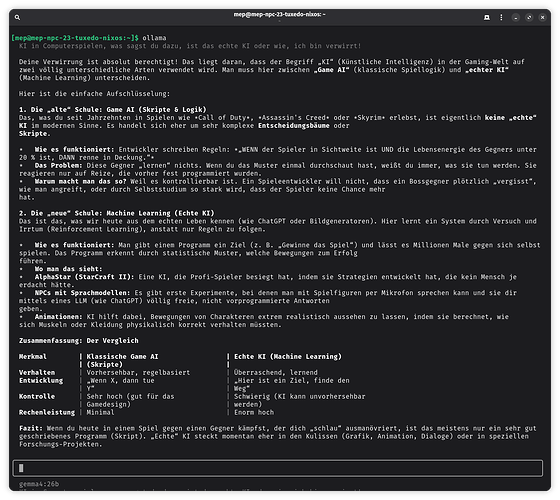Click the bold text 'Das Problem:'
This screenshot has width=560, height=500.
click(x=58, y=165)
